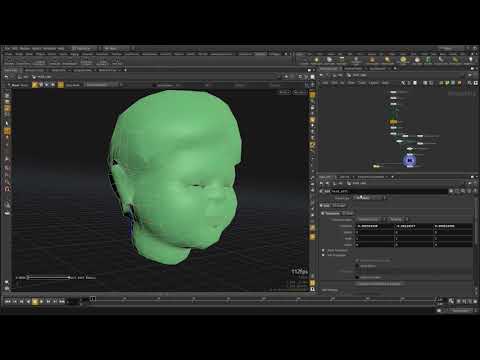Click the rightmost icon in network editor toolbar
Viewport: 480px width, 360px height.
(x=476, y=83)
